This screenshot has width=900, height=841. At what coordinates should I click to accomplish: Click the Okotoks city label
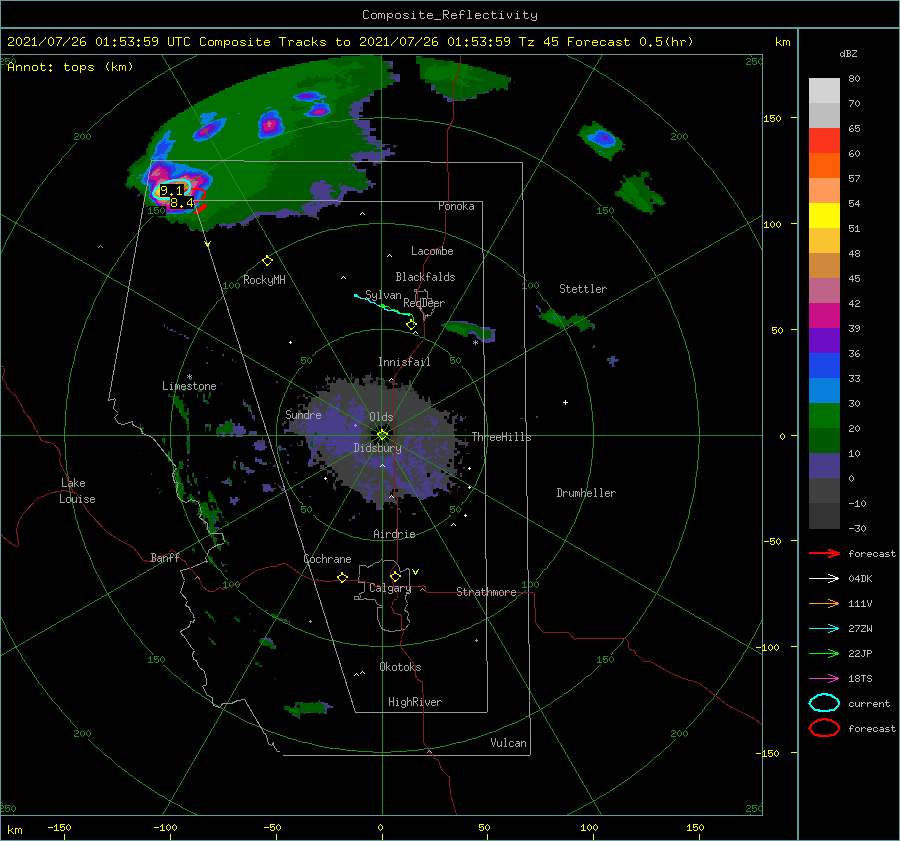click(x=400, y=667)
